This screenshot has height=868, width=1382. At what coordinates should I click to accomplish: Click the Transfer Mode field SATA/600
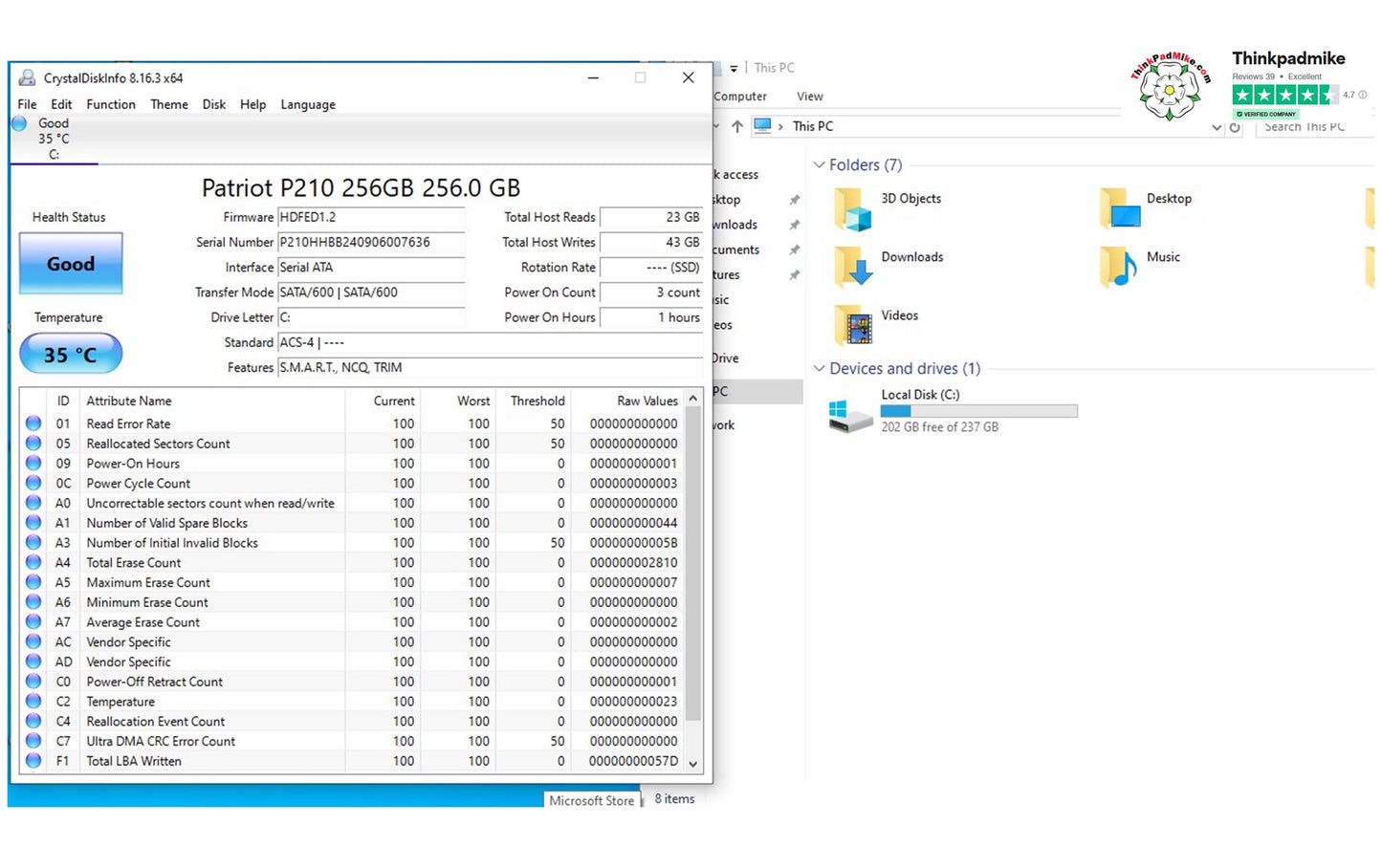(x=371, y=293)
